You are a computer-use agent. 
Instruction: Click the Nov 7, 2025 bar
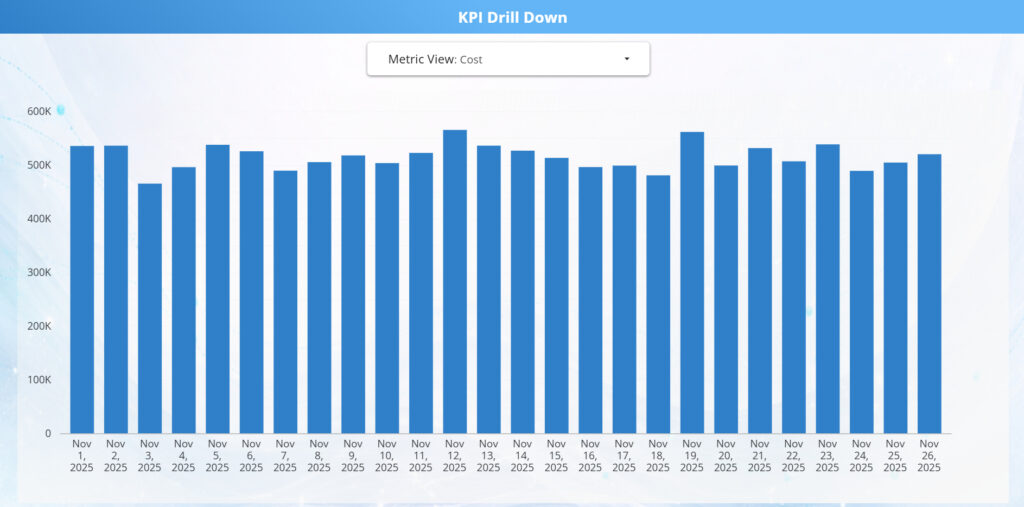[x=285, y=302]
